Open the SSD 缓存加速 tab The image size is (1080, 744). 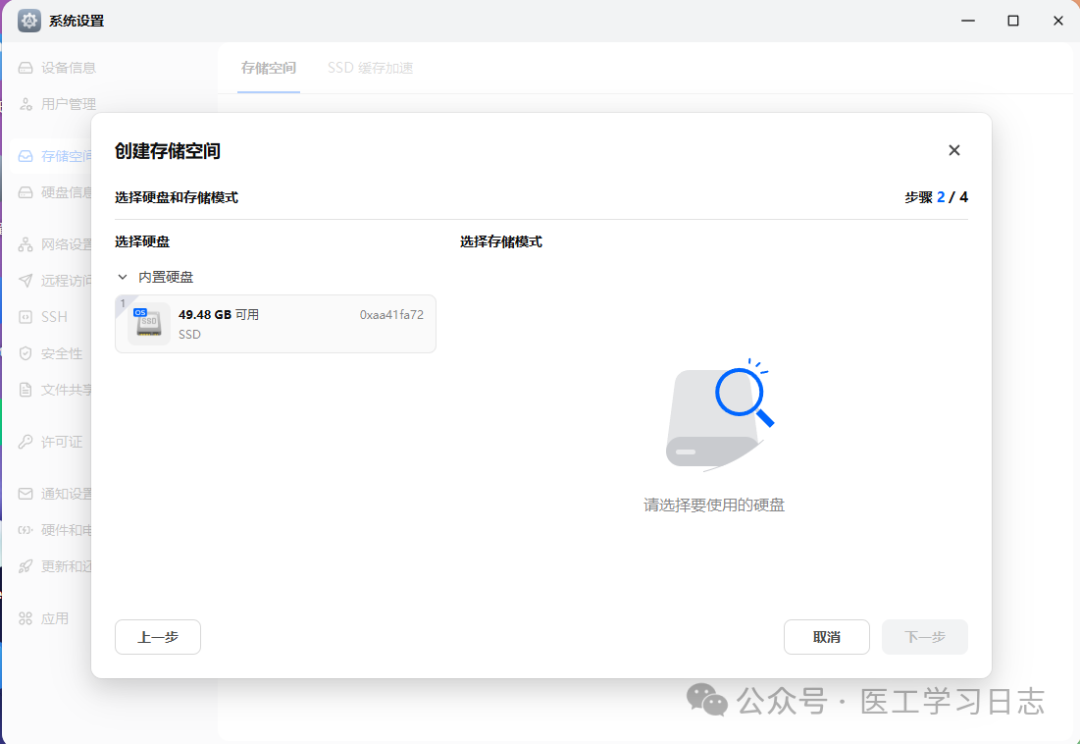pos(371,68)
